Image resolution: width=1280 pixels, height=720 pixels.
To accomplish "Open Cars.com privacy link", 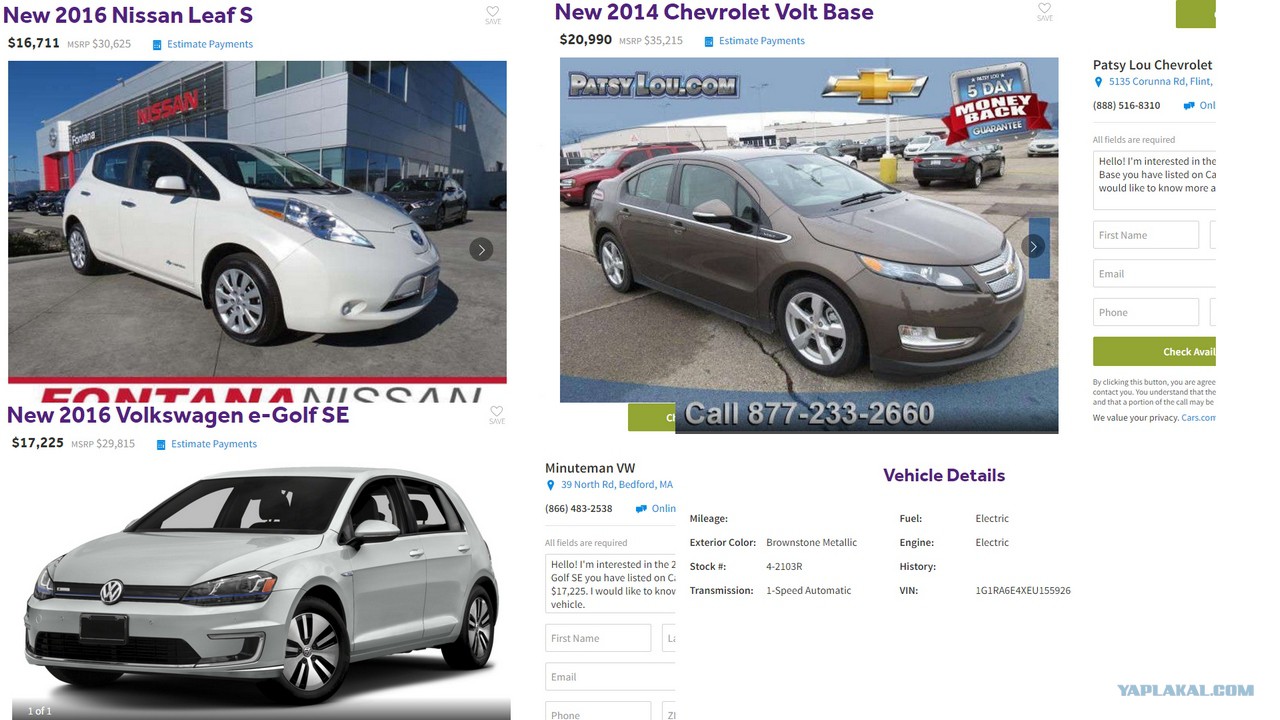I will 1198,418.
